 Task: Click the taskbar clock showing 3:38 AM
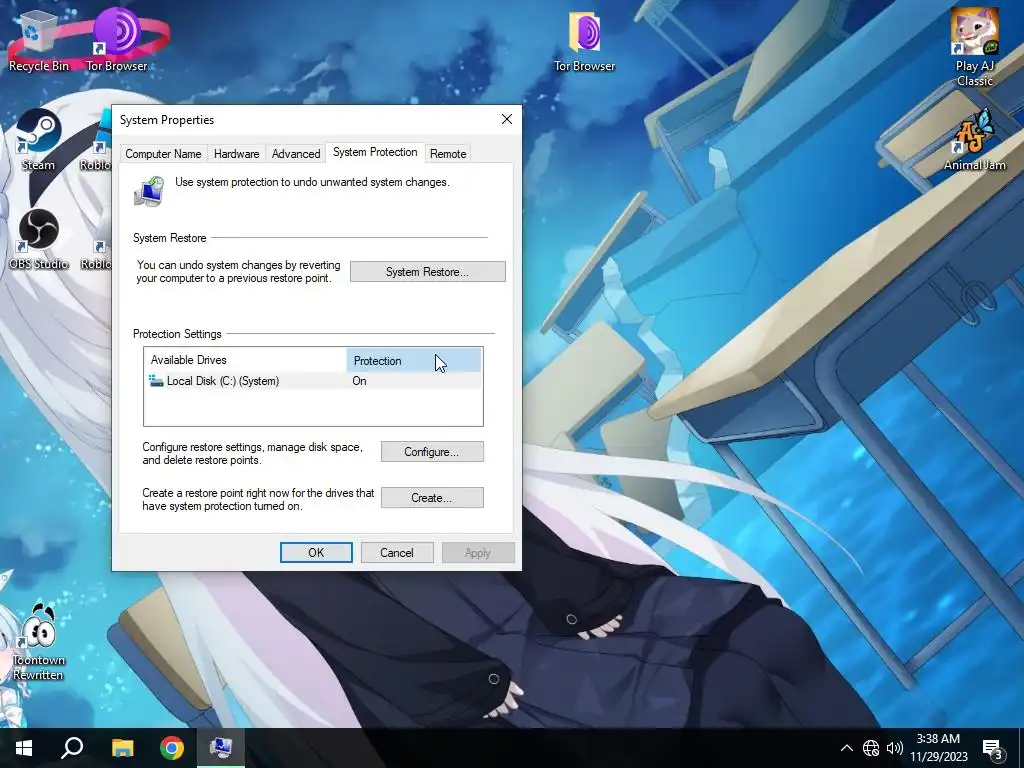938,748
